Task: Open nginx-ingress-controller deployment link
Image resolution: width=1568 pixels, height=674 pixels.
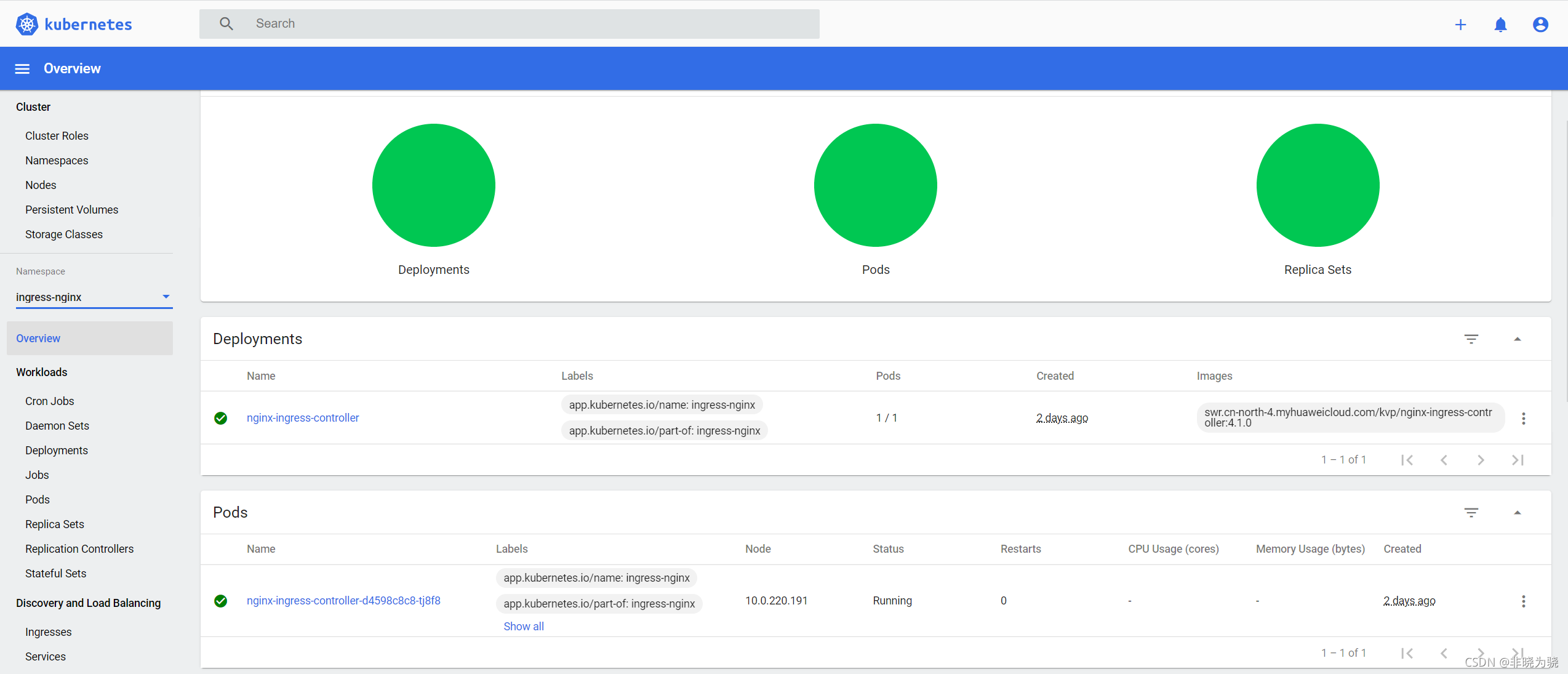Action: pyautogui.click(x=303, y=417)
